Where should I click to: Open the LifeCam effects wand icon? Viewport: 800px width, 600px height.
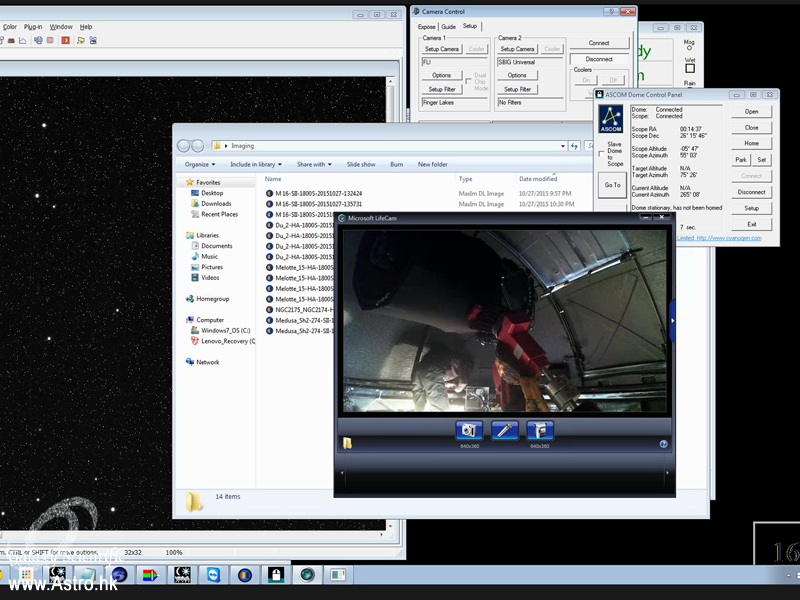pyautogui.click(x=505, y=430)
